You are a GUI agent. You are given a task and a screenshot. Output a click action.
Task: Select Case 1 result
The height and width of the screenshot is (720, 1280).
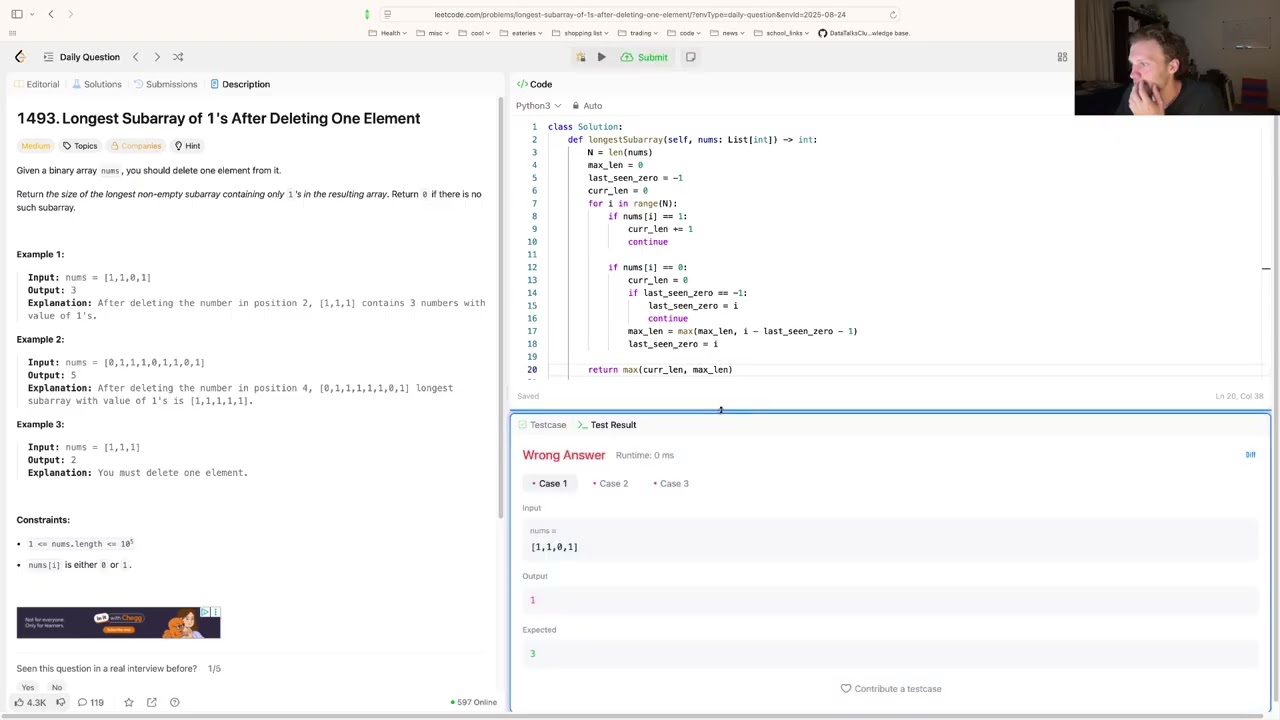tap(549, 484)
